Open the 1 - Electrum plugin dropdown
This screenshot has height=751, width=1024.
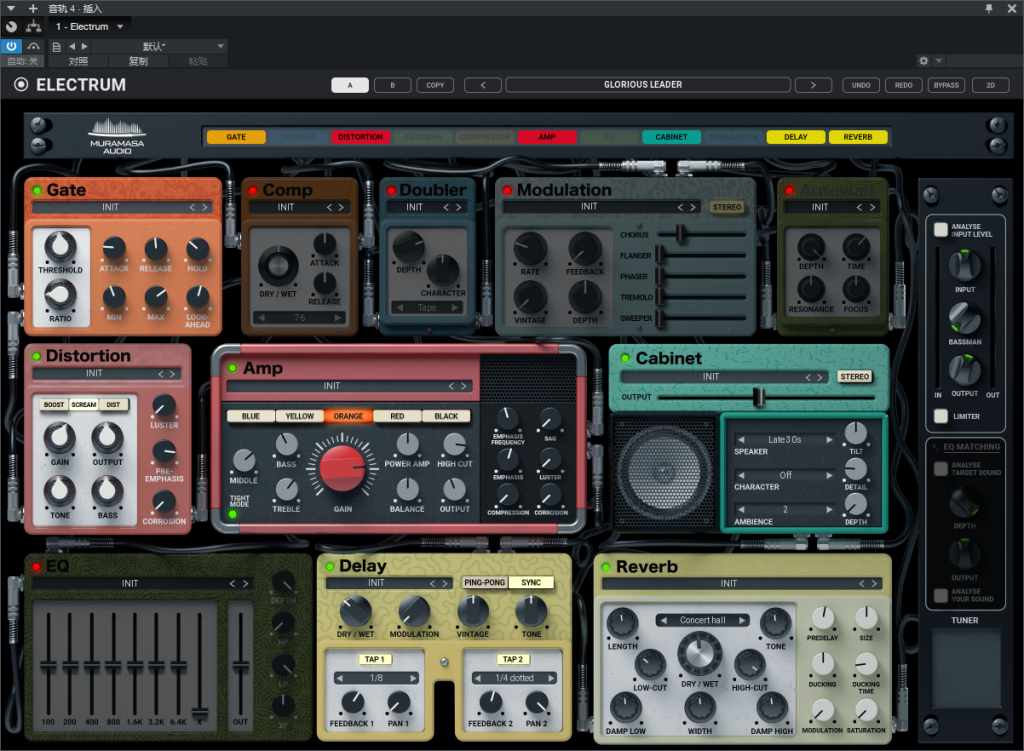(x=89, y=27)
